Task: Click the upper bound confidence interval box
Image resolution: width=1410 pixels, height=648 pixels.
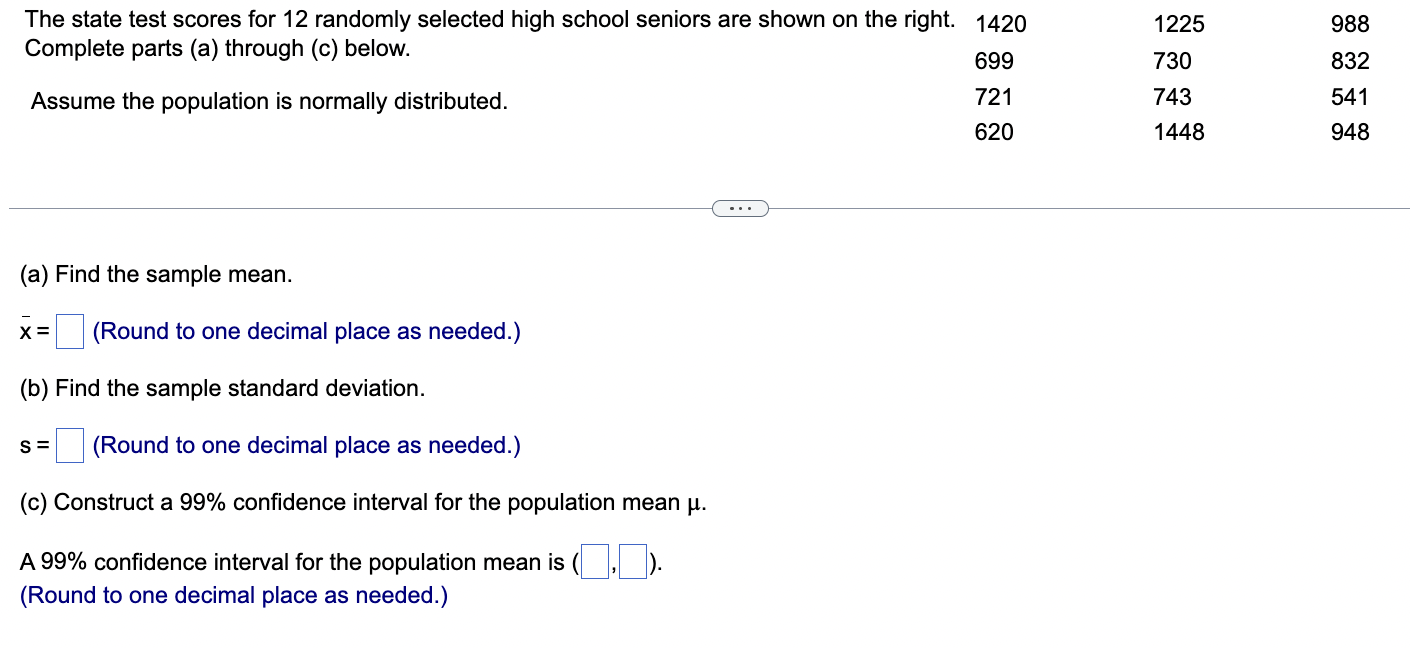Action: pyautogui.click(x=634, y=561)
